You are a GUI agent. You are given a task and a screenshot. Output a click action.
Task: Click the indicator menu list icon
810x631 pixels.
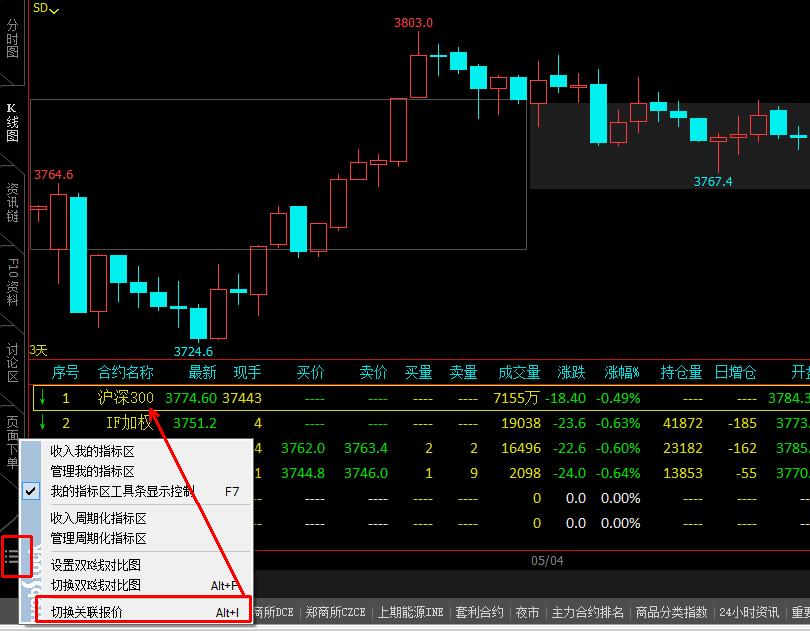click(12, 557)
